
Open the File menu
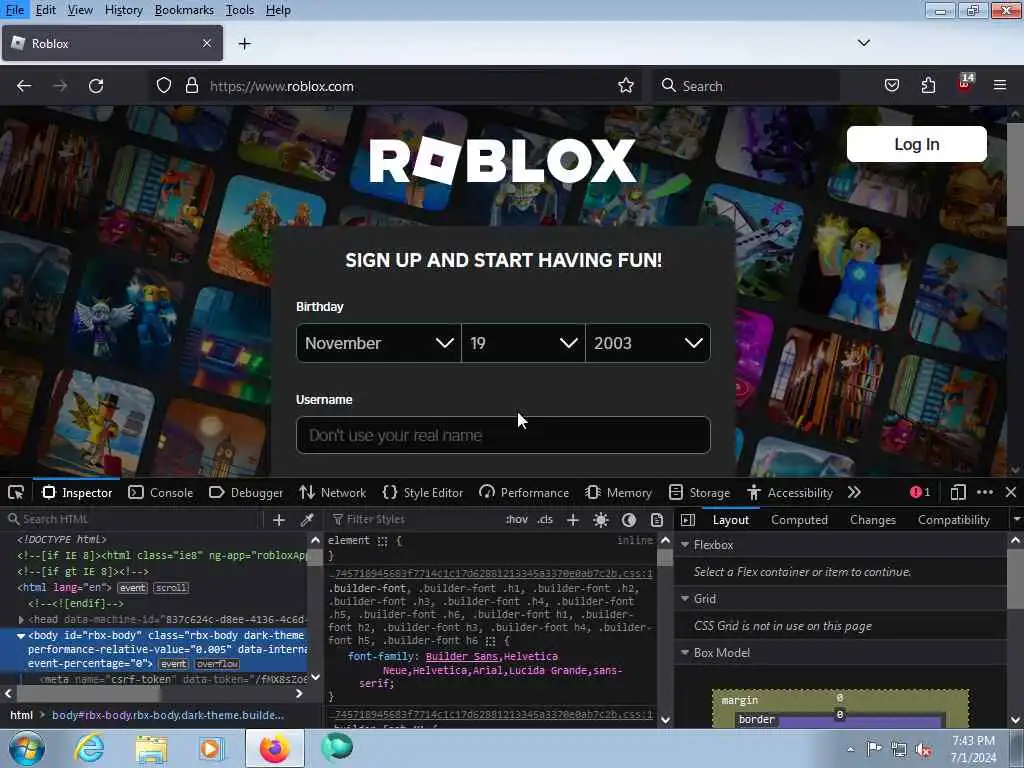14,10
